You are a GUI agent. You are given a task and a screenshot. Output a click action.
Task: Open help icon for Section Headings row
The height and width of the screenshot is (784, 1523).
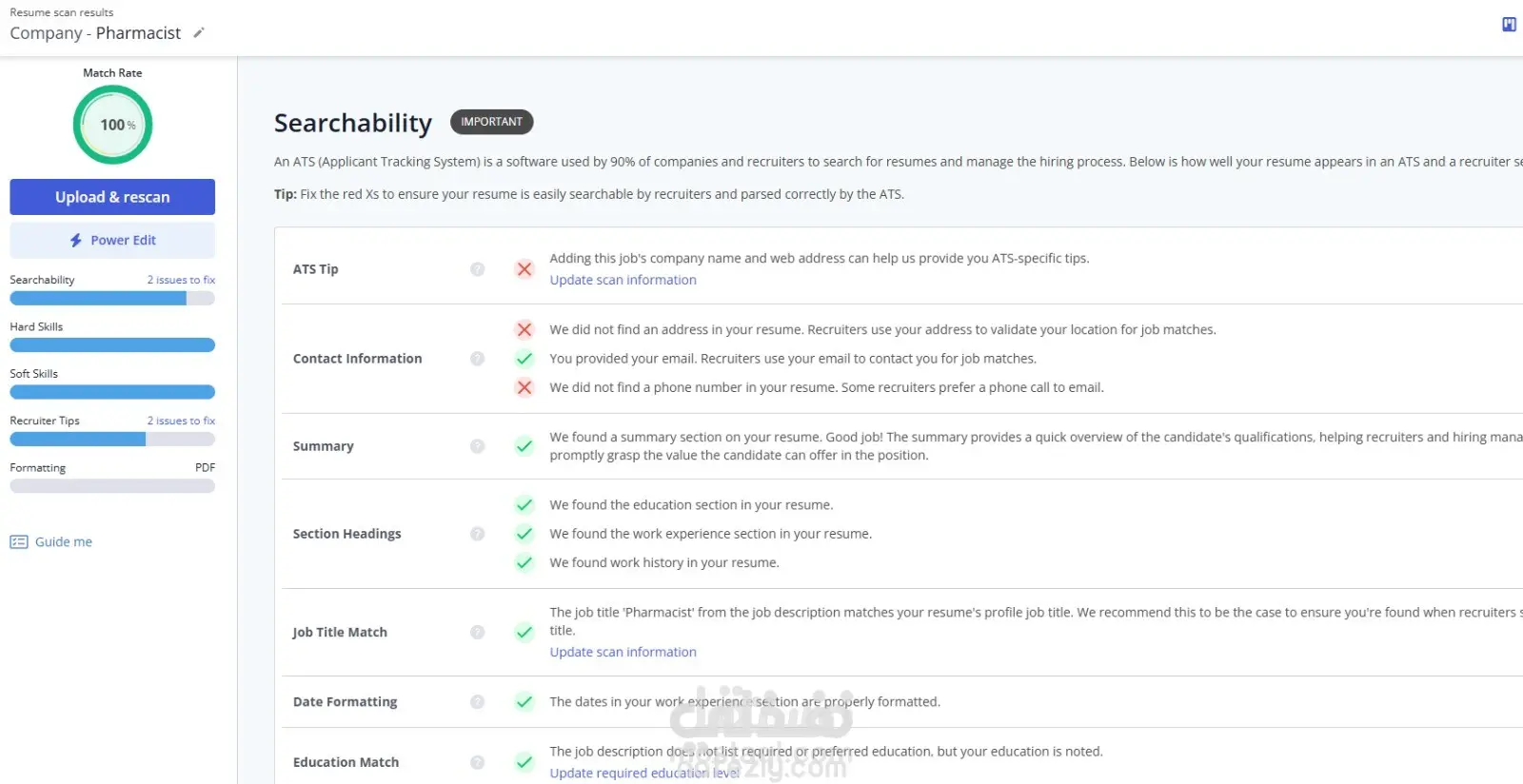(478, 534)
